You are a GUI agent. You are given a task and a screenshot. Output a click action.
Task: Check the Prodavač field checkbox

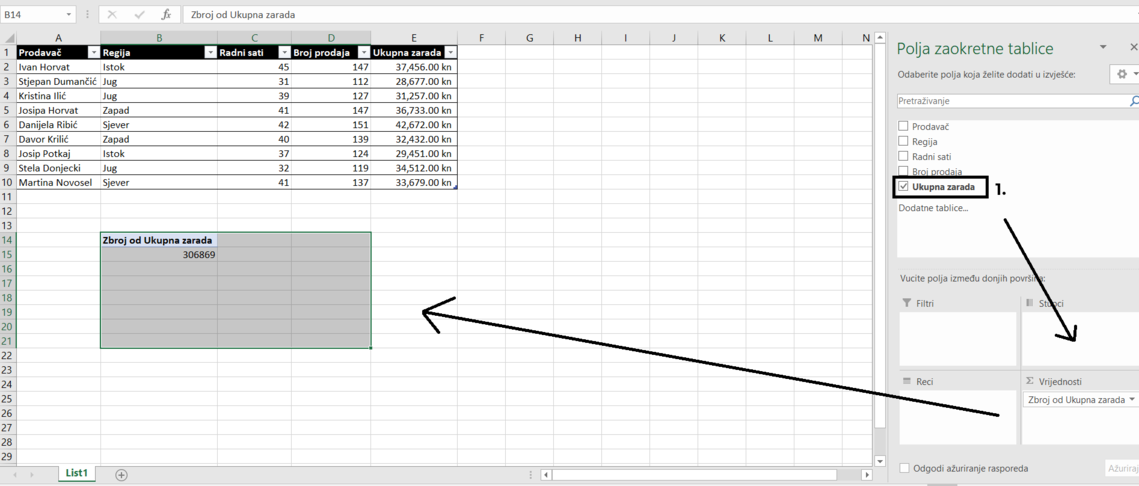click(x=903, y=127)
